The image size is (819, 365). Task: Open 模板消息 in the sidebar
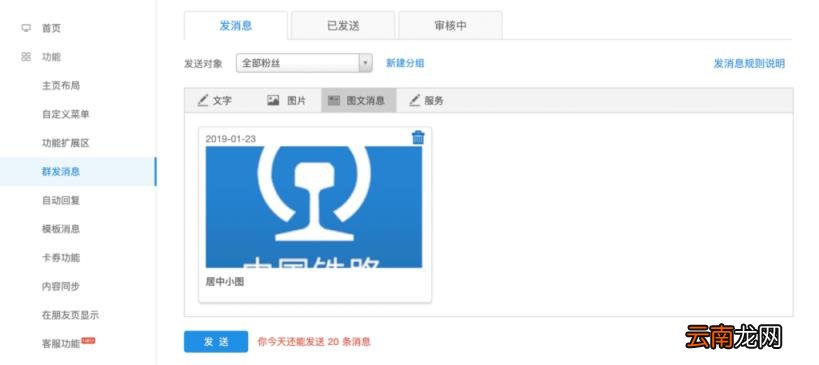(61, 229)
